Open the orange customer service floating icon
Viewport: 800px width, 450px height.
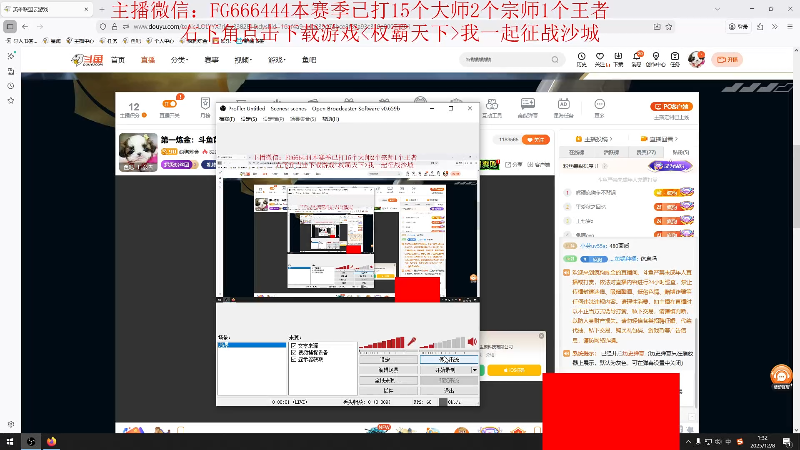(x=781, y=377)
